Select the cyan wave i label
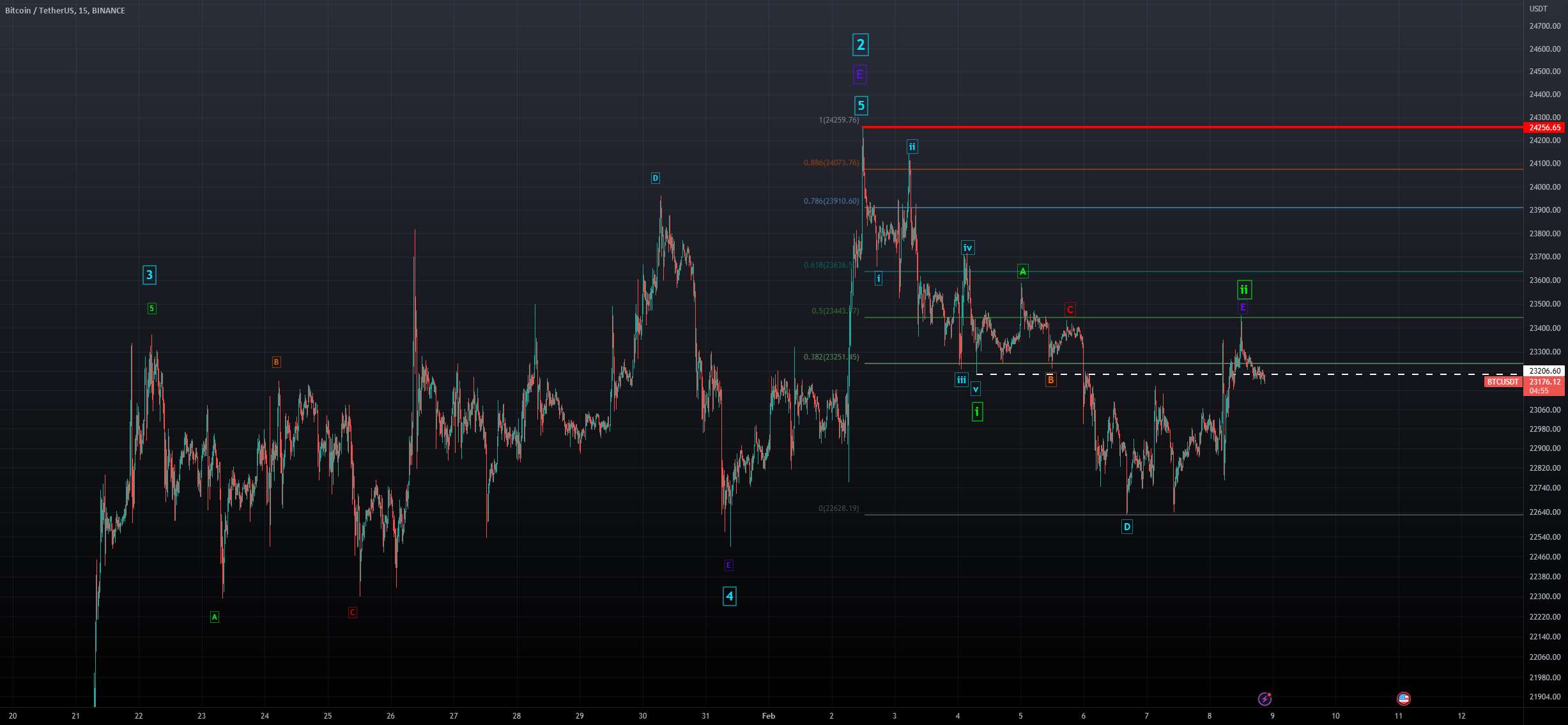 [879, 279]
